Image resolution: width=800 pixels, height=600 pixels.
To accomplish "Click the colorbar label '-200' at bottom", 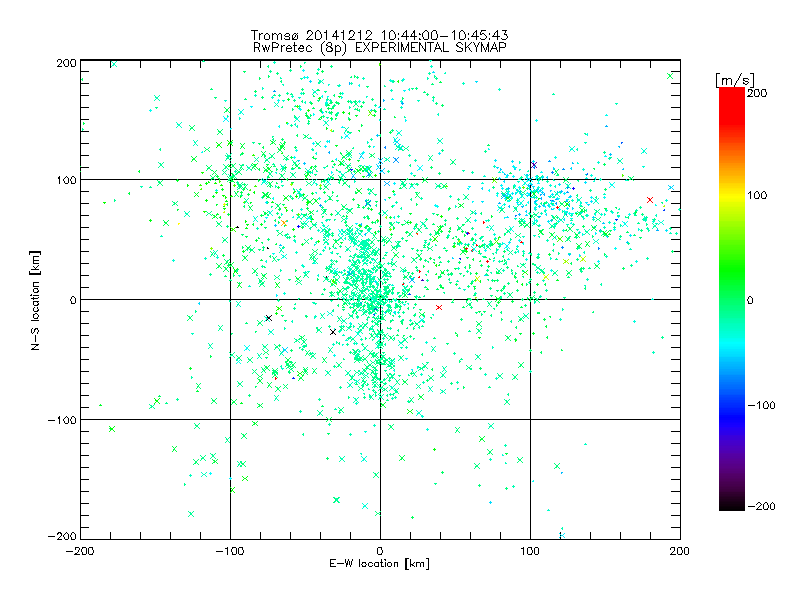I will click(761, 506).
